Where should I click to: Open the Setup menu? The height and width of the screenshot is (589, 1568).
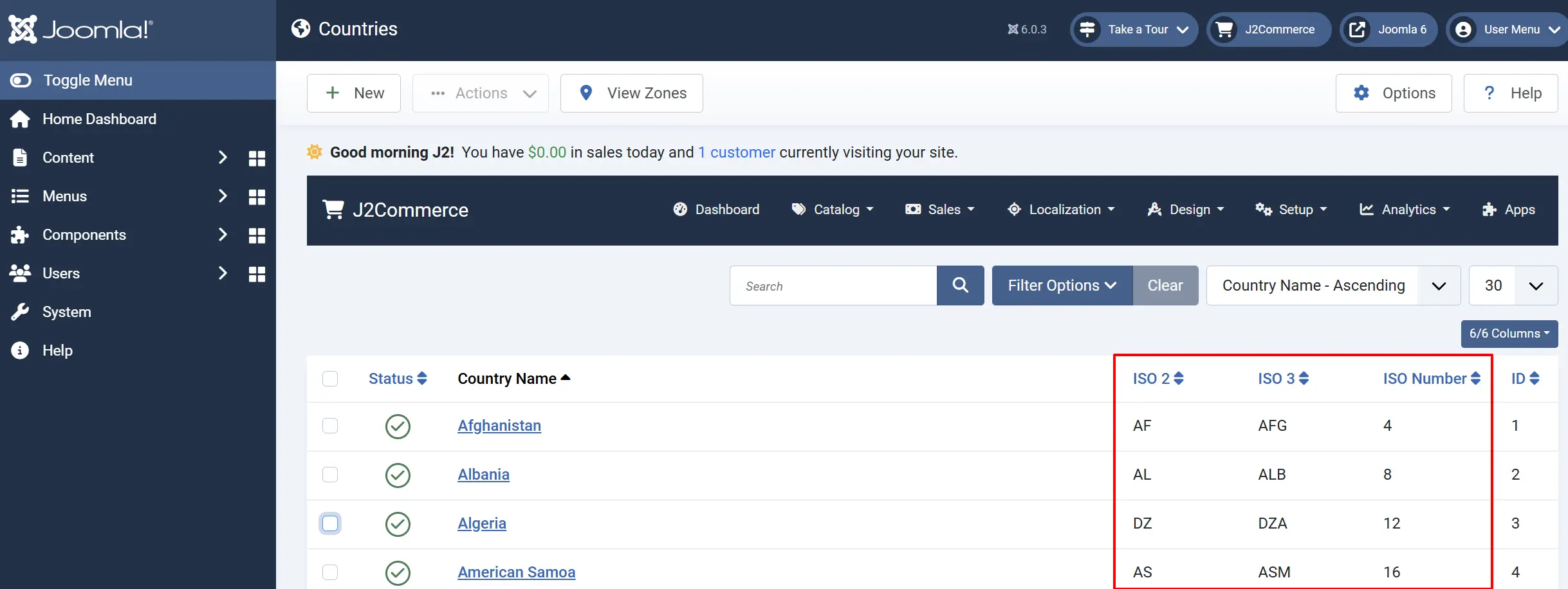click(x=1291, y=210)
